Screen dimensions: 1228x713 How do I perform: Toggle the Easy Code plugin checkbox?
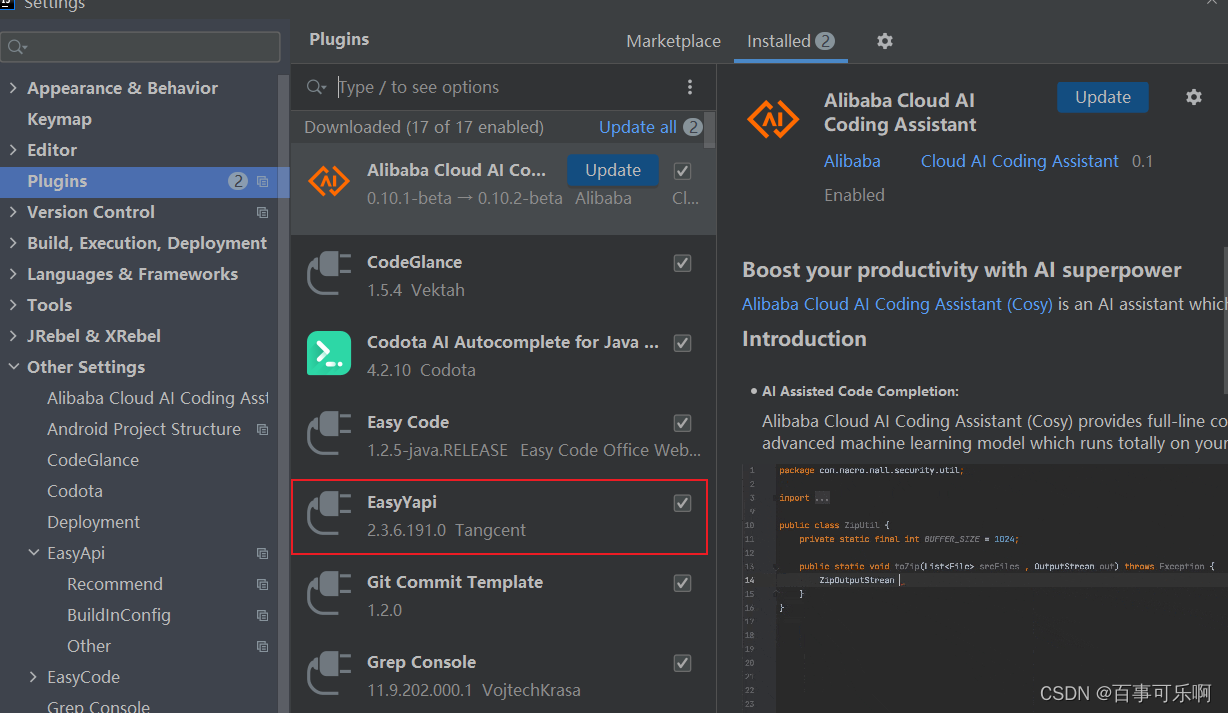click(682, 423)
